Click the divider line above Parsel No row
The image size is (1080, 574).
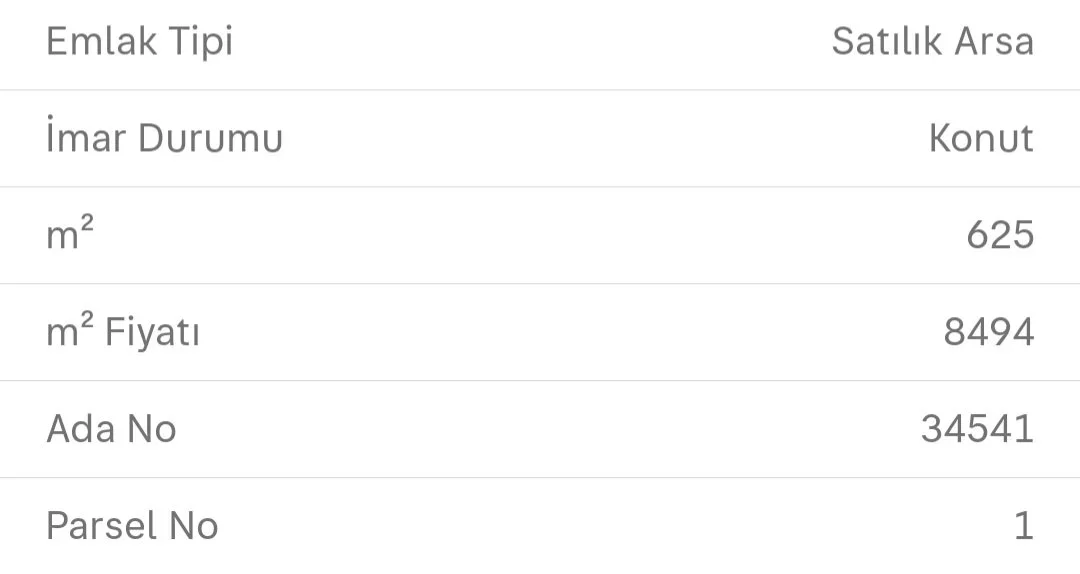(x=540, y=477)
